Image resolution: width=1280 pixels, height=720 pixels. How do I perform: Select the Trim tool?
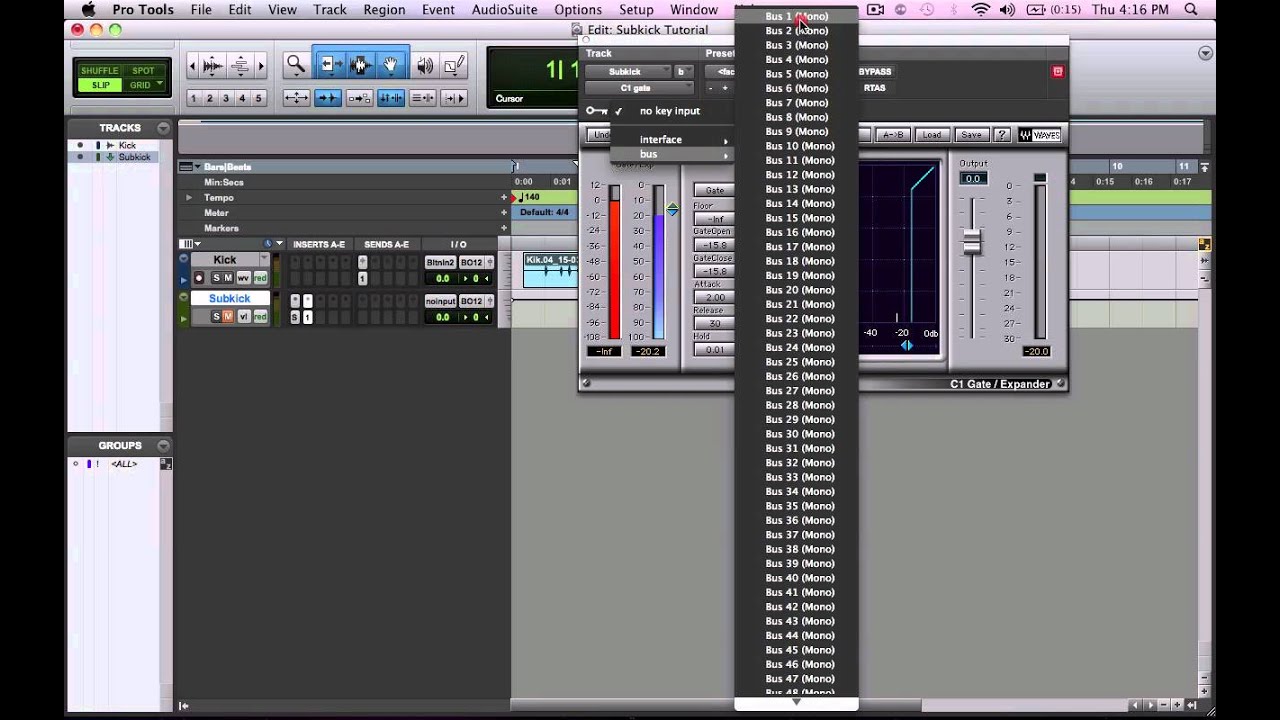[x=329, y=65]
